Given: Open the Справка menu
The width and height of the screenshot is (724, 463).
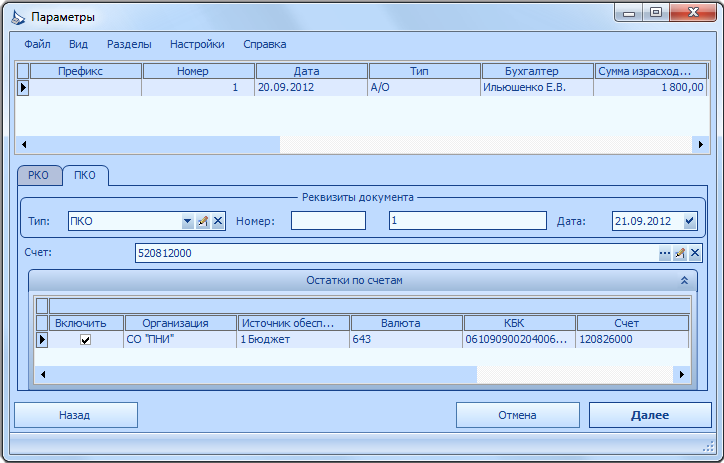Looking at the screenshot, I should (265, 44).
